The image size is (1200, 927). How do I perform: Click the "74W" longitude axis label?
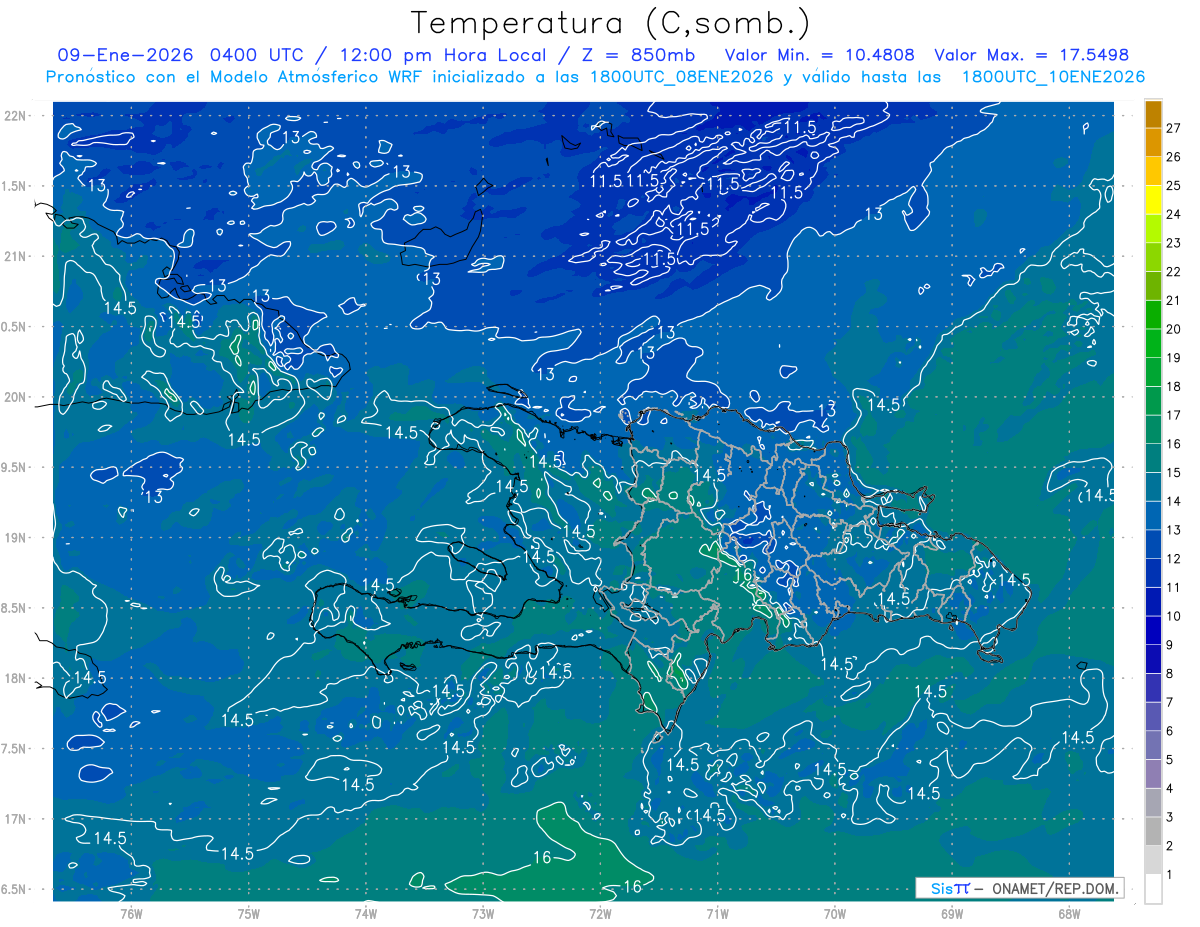tap(366, 914)
